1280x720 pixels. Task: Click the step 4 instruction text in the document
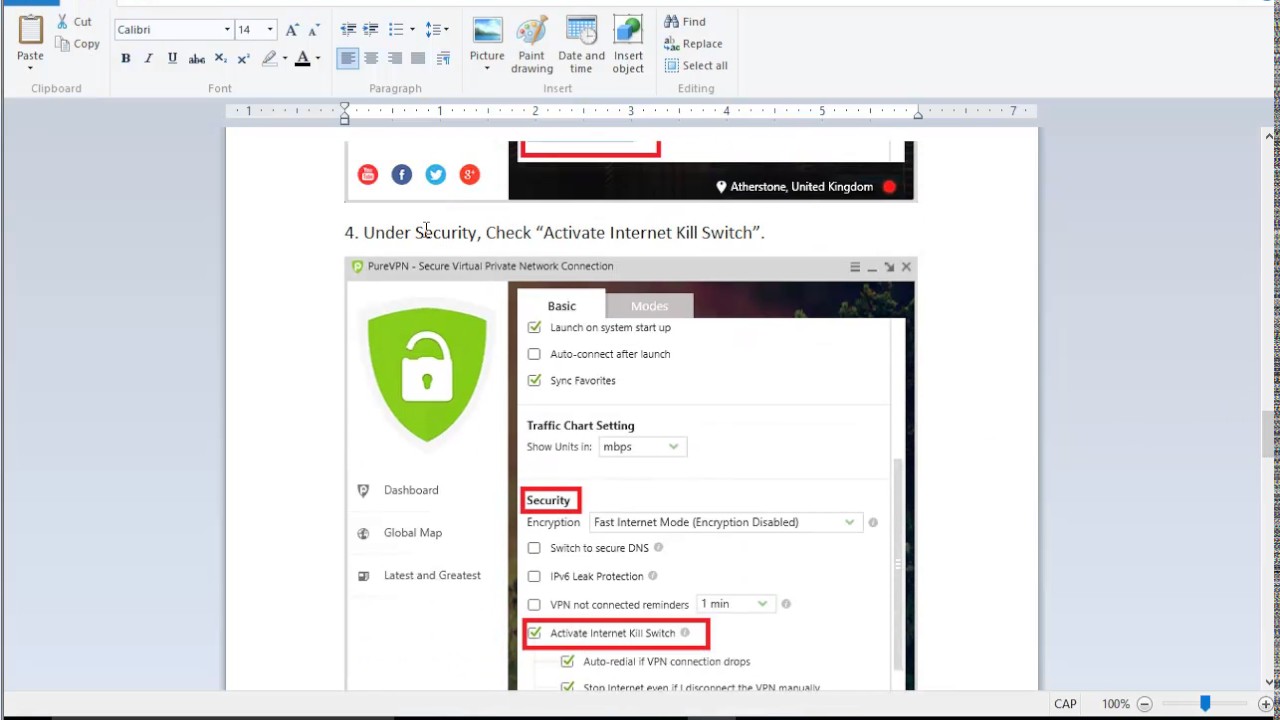coord(555,232)
